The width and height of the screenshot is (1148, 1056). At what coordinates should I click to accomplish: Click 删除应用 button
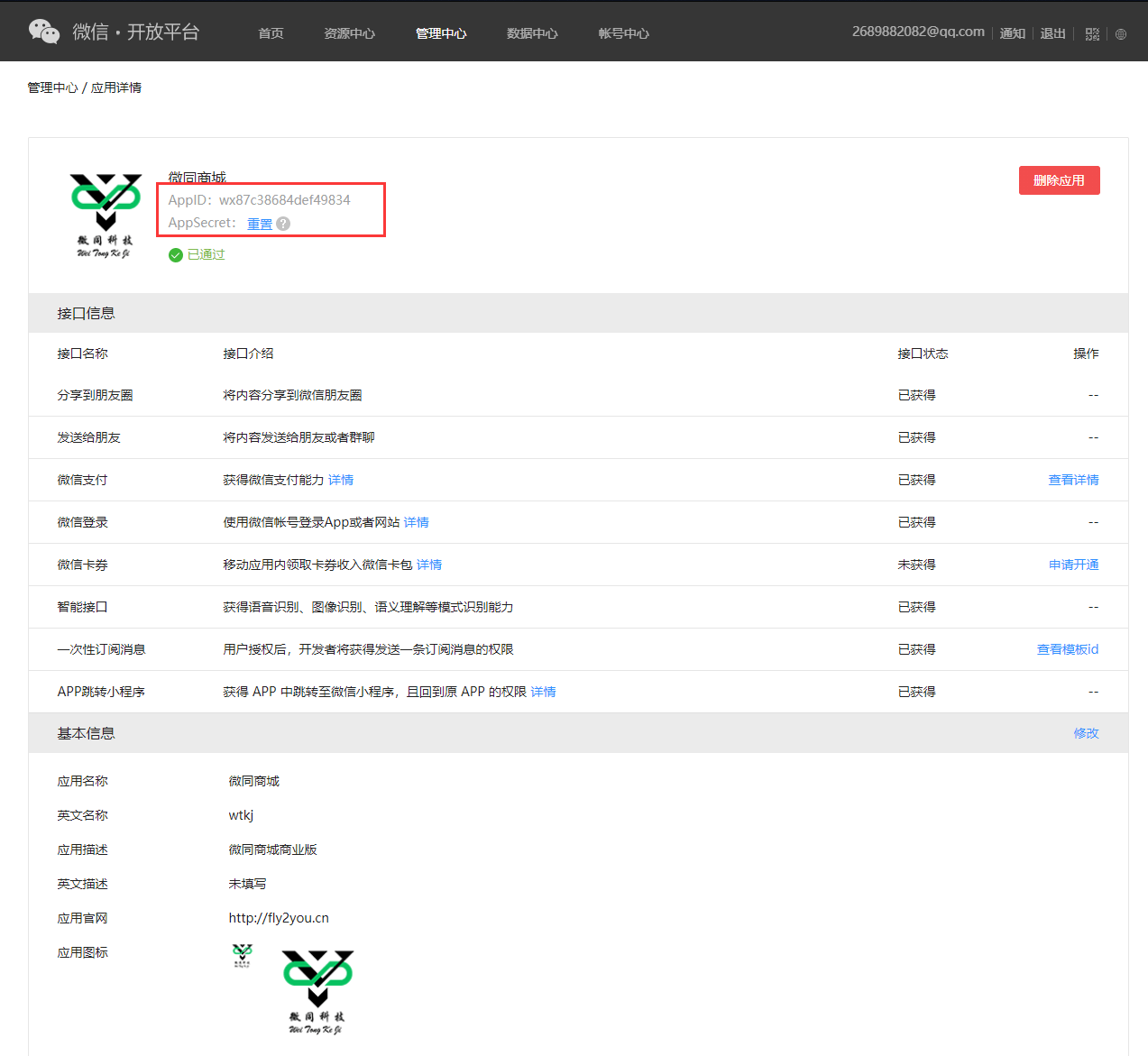(x=1060, y=180)
